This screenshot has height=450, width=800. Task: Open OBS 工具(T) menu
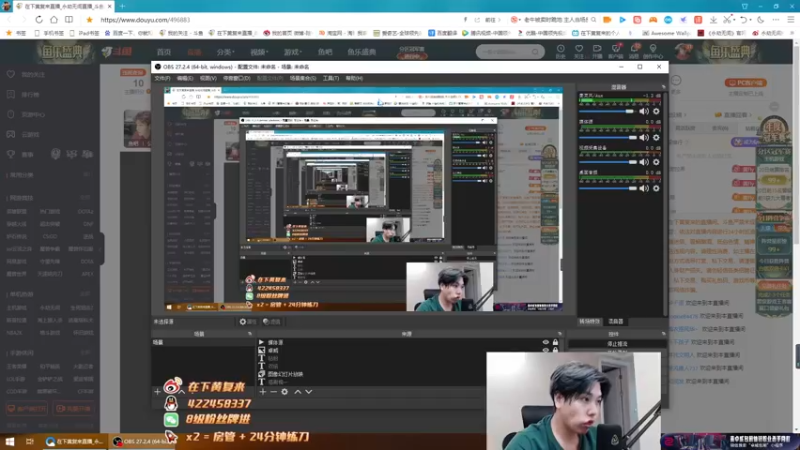331,78
